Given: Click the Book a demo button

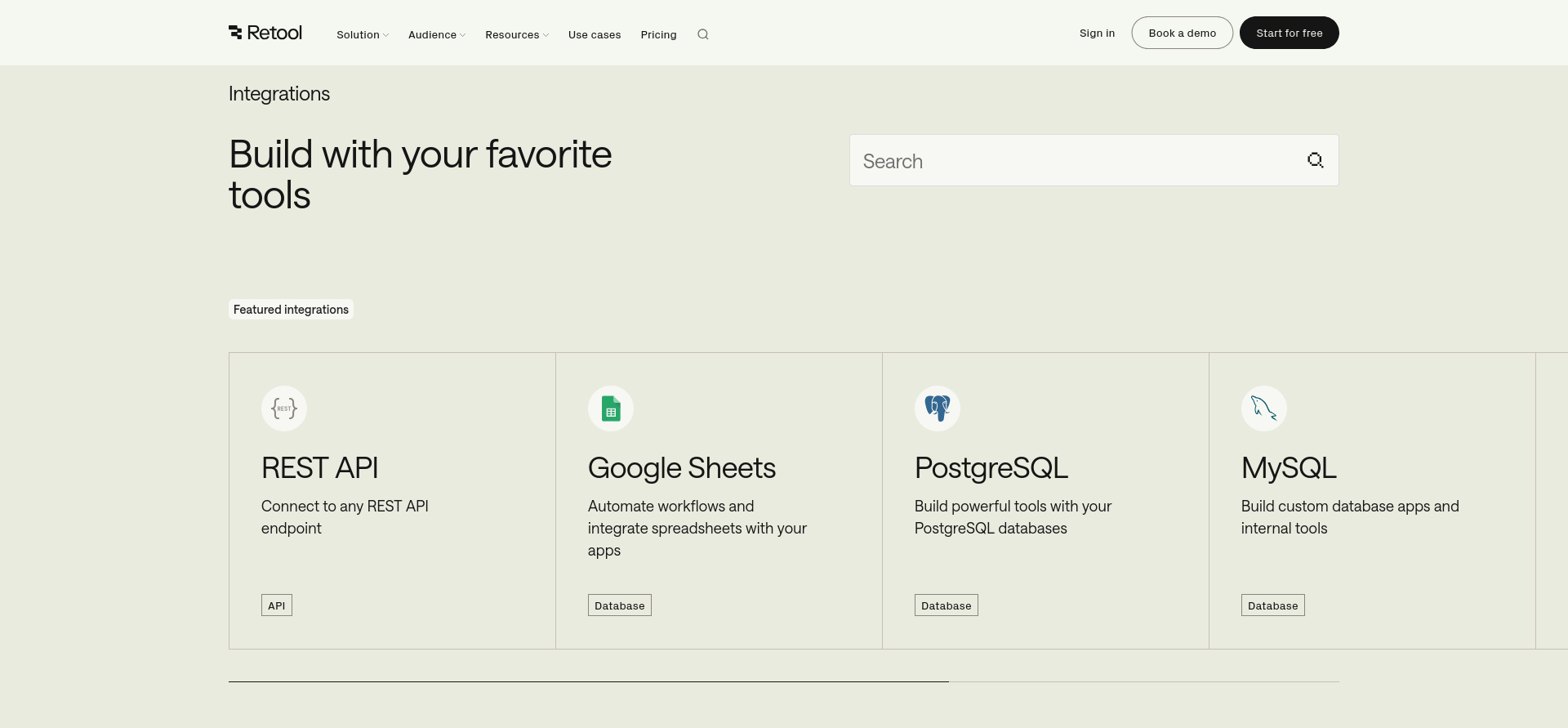Looking at the screenshot, I should [x=1182, y=33].
